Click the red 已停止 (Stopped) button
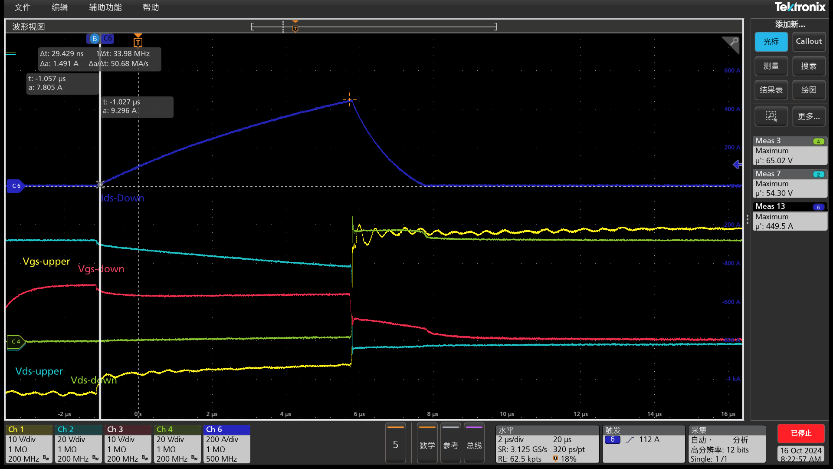833x469 pixels. [801, 433]
